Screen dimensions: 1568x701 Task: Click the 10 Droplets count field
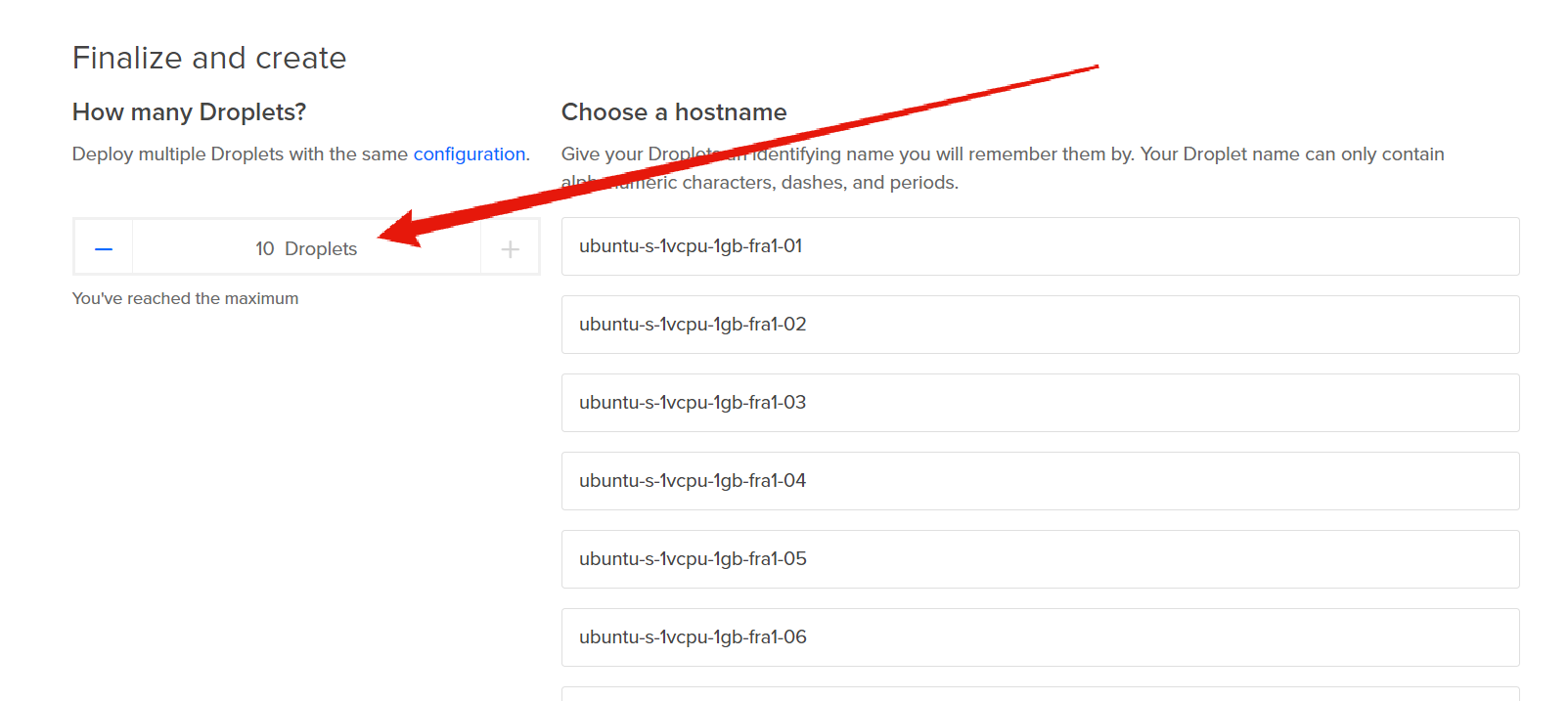click(x=306, y=248)
